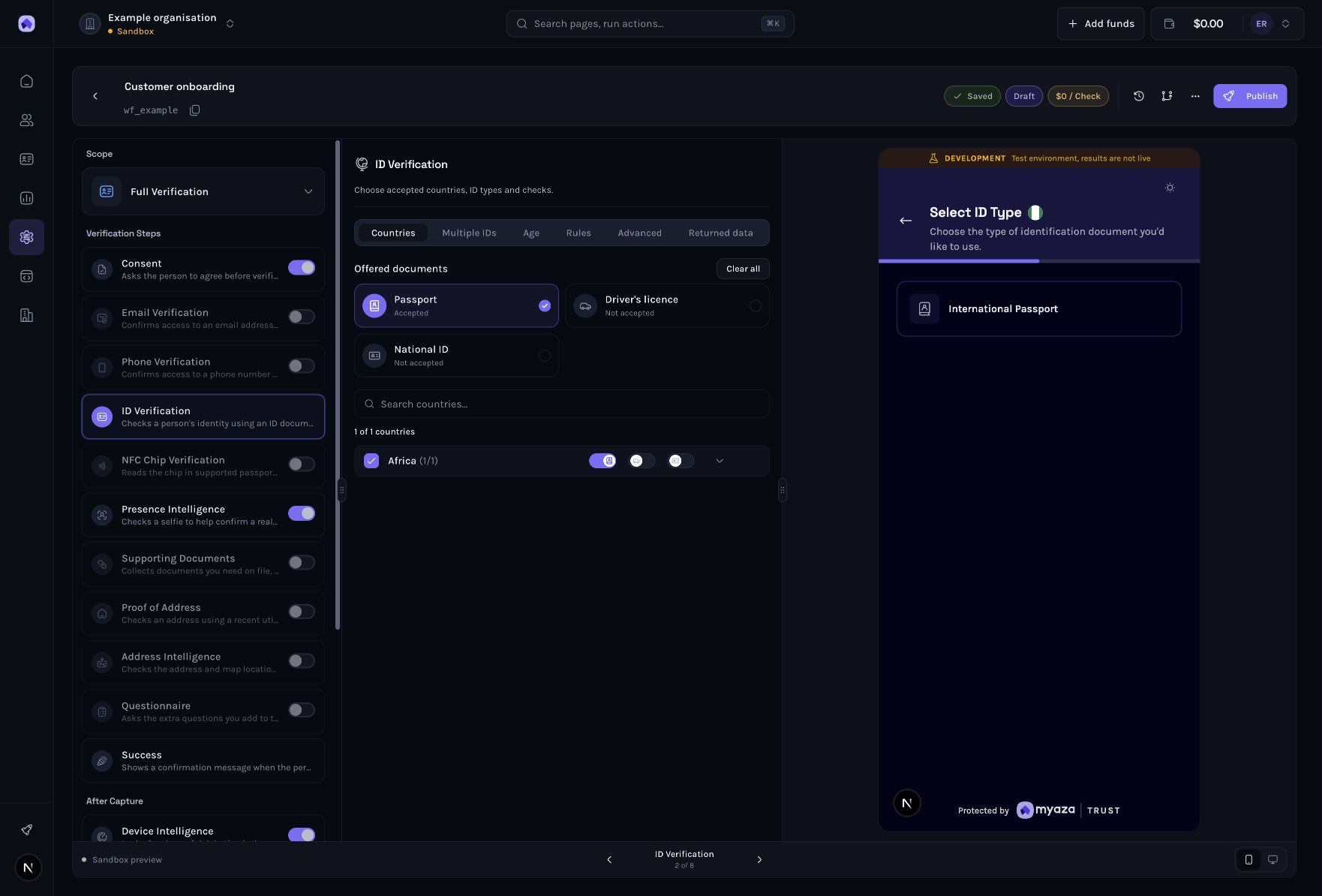Click the Search countries field
The width and height of the screenshot is (1322, 896).
(x=562, y=404)
